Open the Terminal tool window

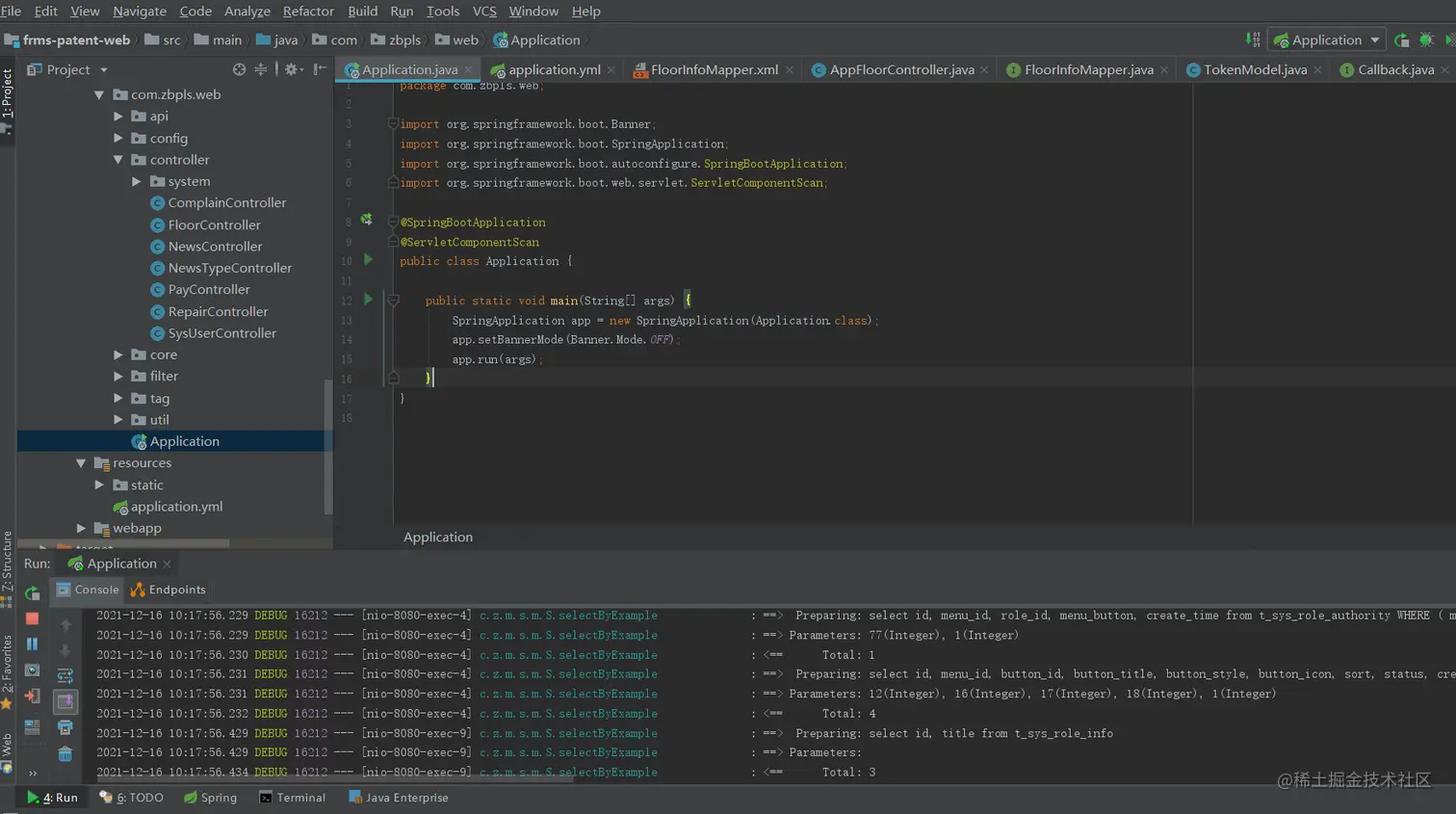pos(293,798)
